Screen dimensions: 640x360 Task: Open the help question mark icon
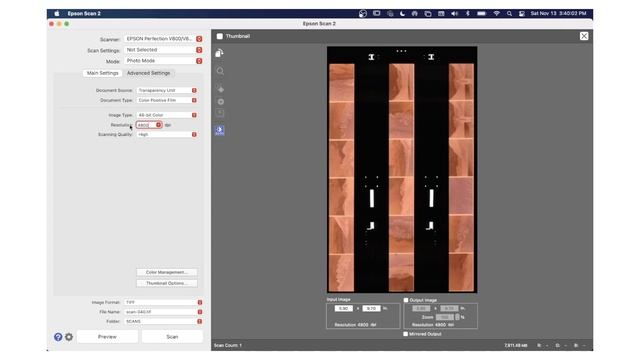coord(58,337)
